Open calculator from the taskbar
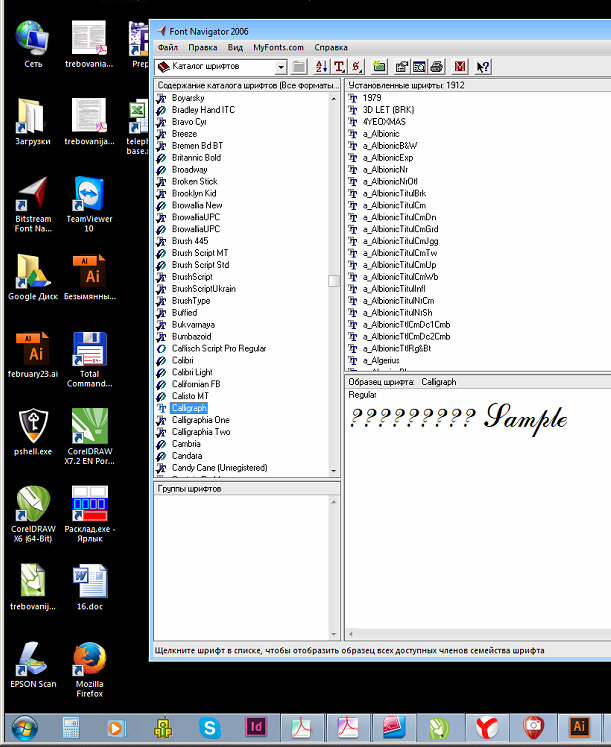The width and height of the screenshot is (611, 747). pyautogui.click(x=71, y=727)
